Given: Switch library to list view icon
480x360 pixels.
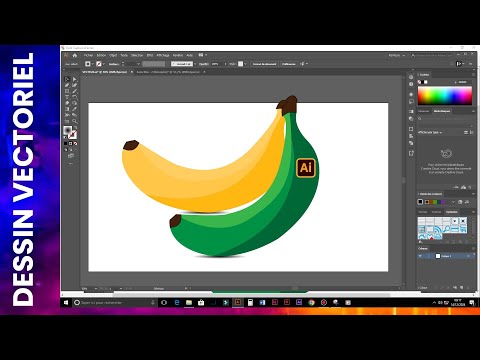Looking at the screenshot, I should 472,133.
